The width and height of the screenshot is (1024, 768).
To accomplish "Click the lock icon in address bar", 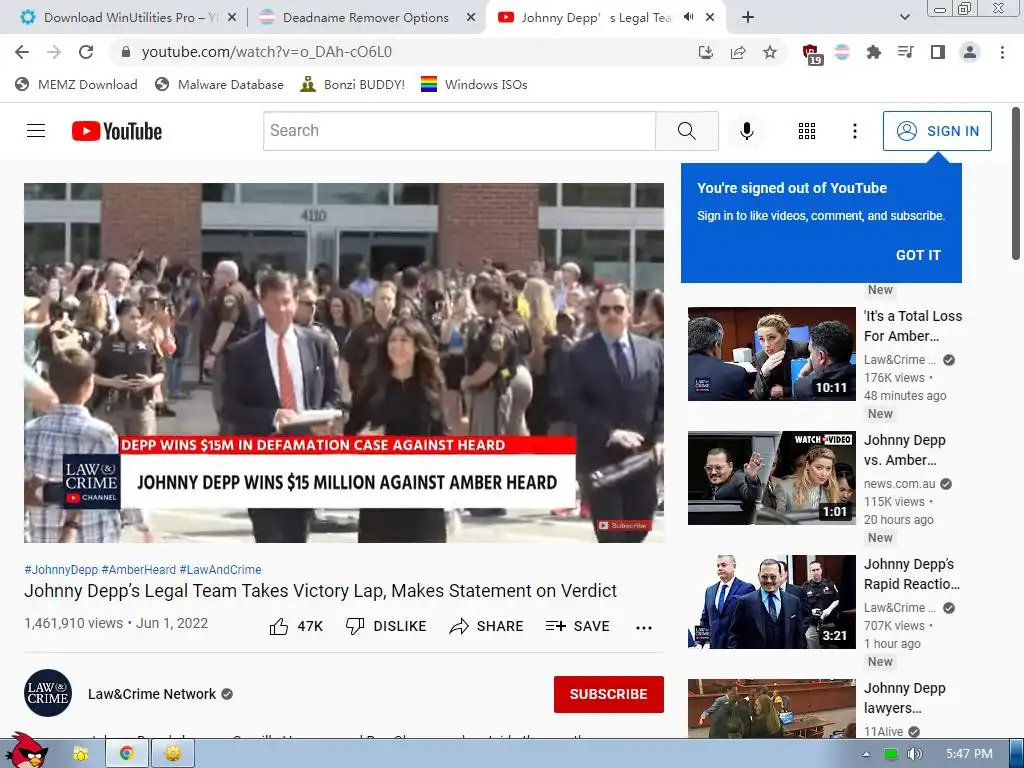I will [126, 52].
